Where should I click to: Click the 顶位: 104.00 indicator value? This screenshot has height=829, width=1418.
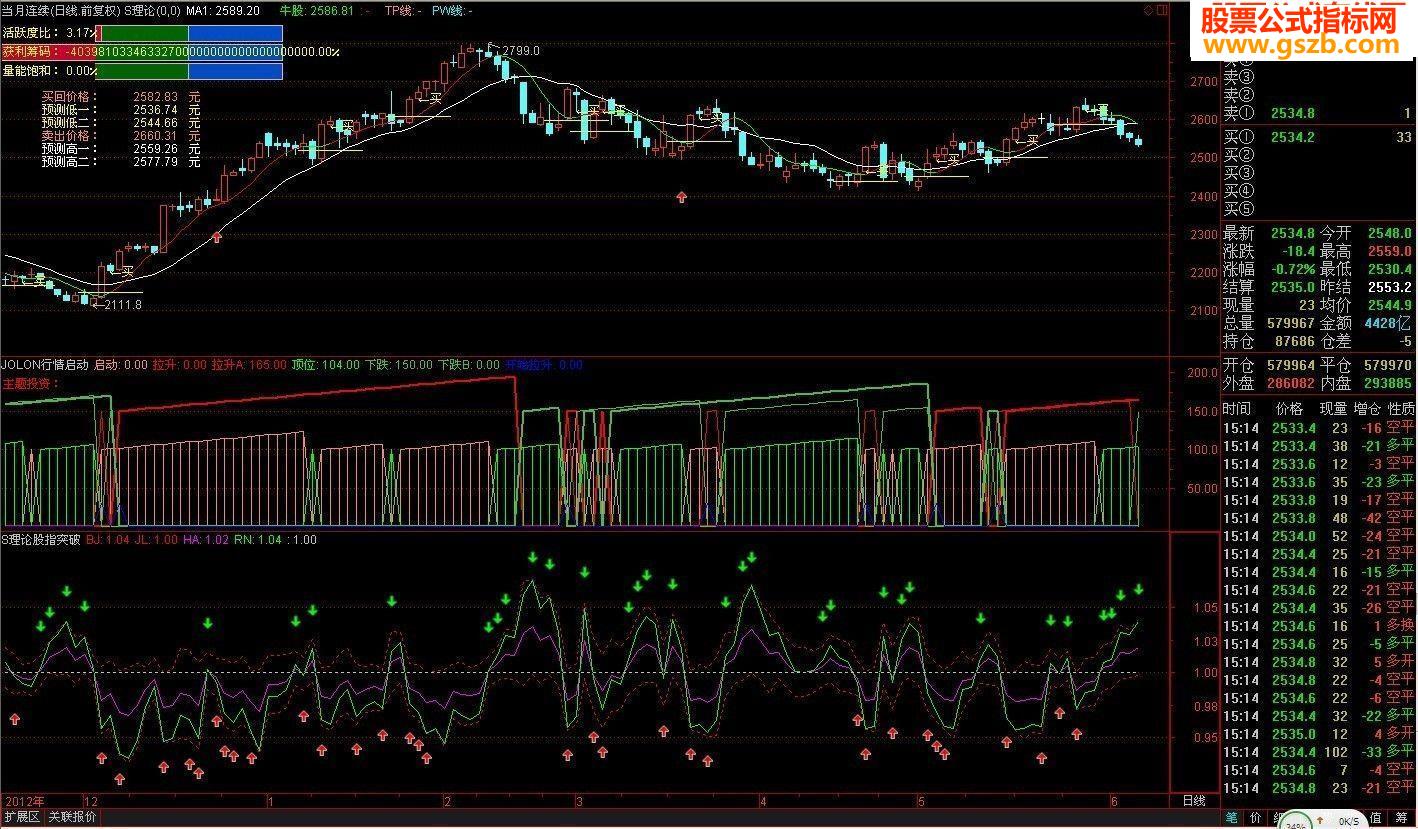pos(326,365)
